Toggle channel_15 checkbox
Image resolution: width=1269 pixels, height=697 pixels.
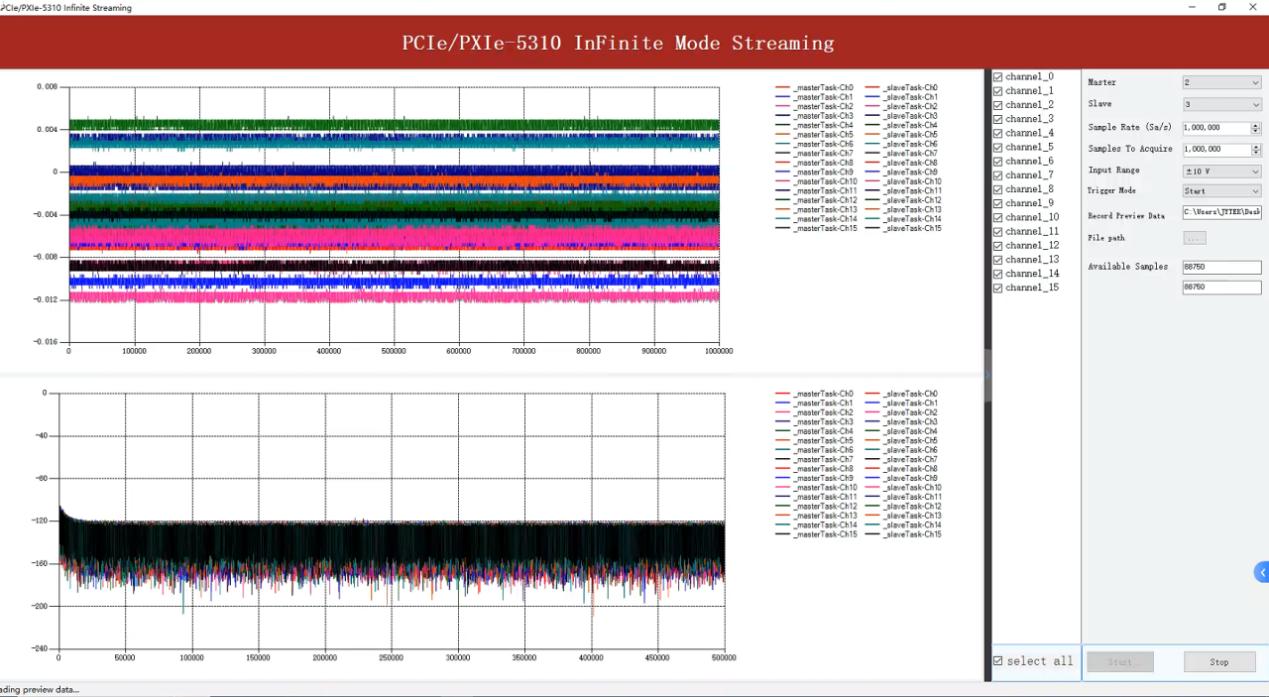tap(998, 288)
